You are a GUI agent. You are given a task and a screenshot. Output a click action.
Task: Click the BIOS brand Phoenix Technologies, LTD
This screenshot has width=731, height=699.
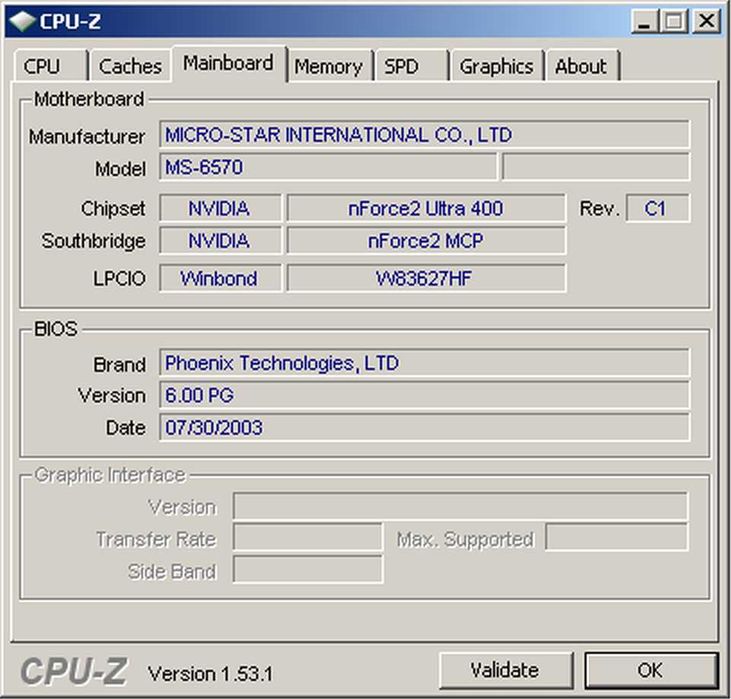(424, 363)
